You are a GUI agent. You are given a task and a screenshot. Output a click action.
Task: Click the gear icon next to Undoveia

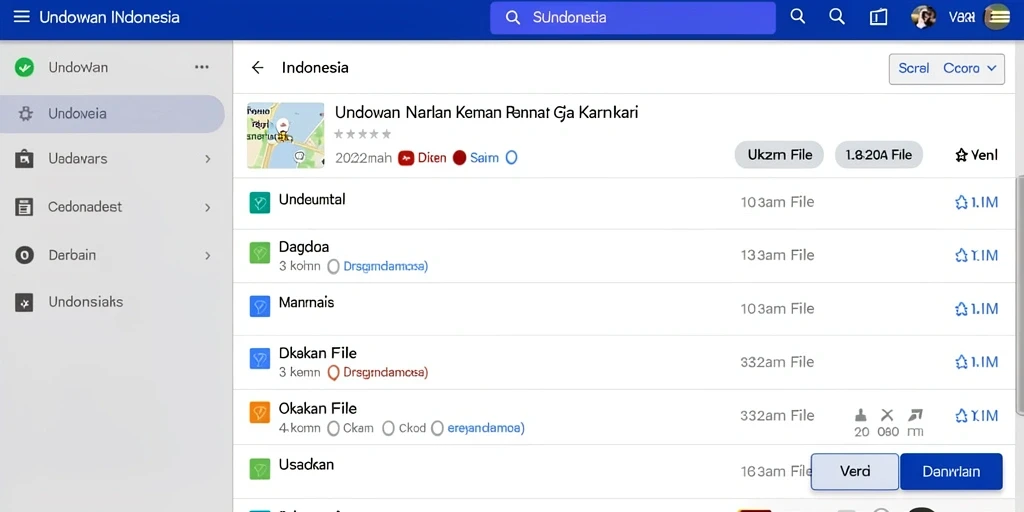tap(25, 114)
